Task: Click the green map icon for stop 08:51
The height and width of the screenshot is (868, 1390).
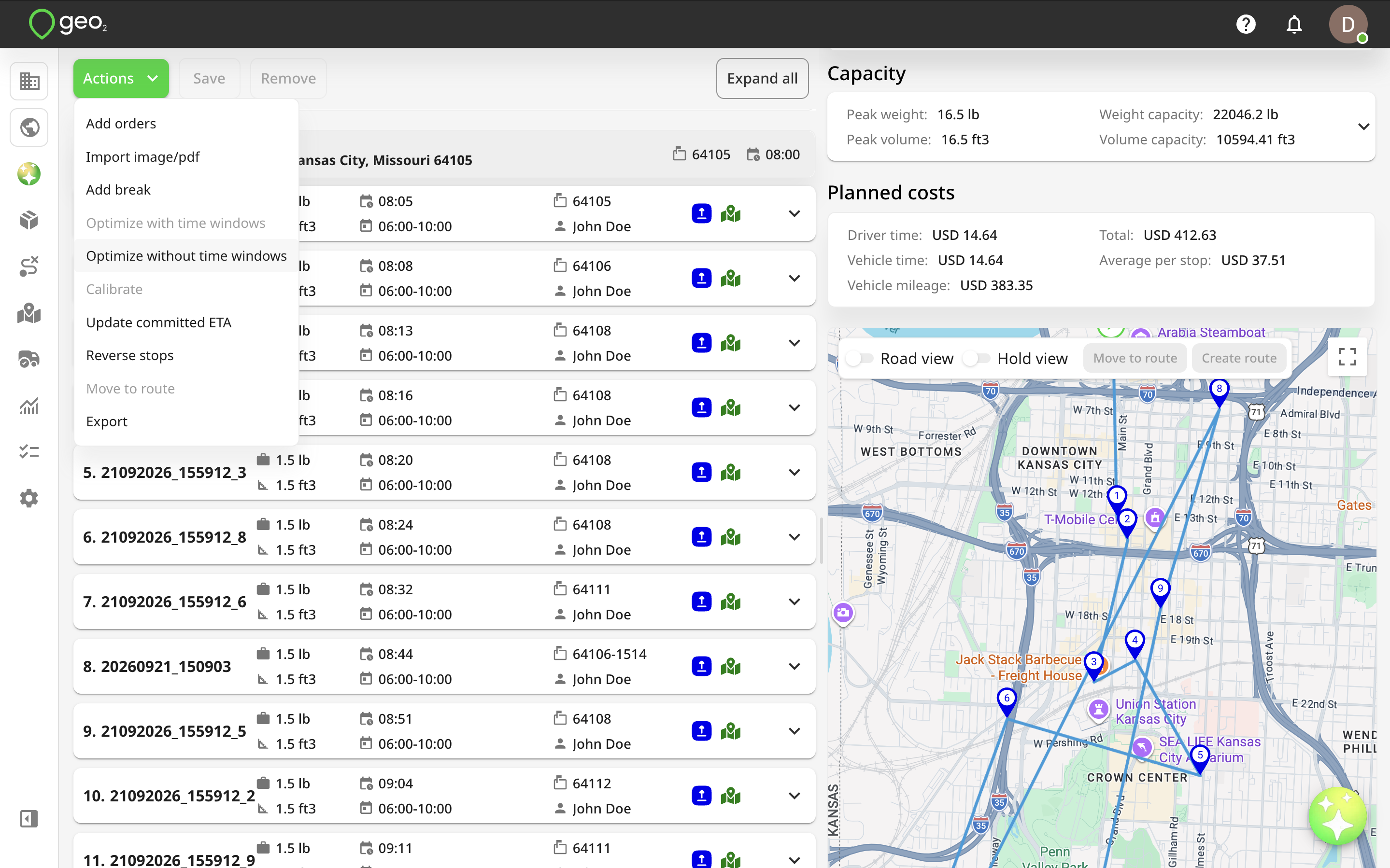Action: (x=731, y=731)
